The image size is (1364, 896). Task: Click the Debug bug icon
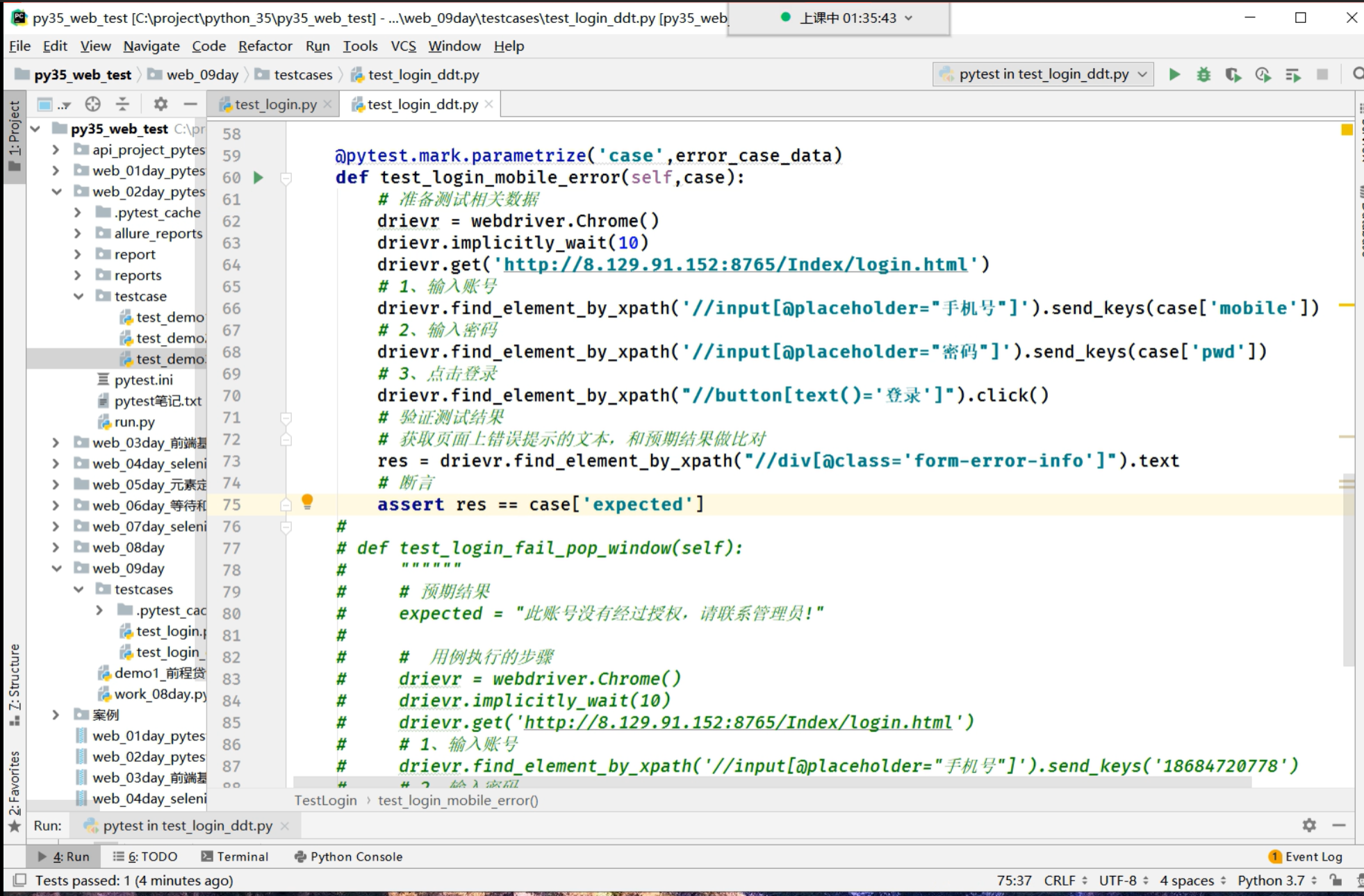1203,74
